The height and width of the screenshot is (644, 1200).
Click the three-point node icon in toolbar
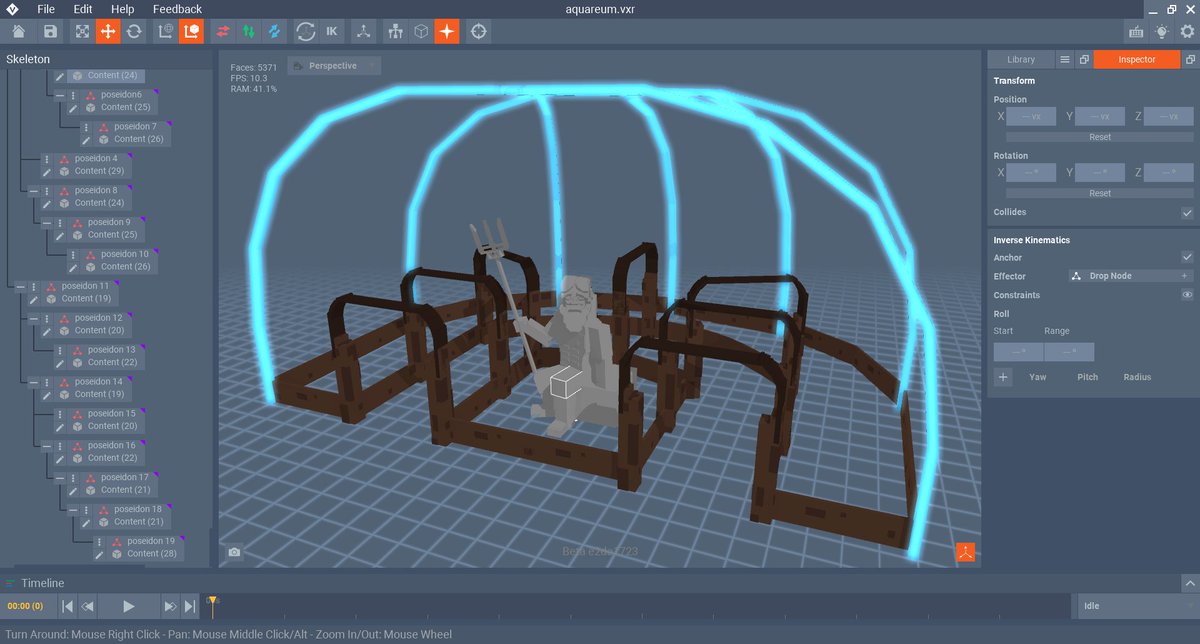pyautogui.click(x=364, y=32)
